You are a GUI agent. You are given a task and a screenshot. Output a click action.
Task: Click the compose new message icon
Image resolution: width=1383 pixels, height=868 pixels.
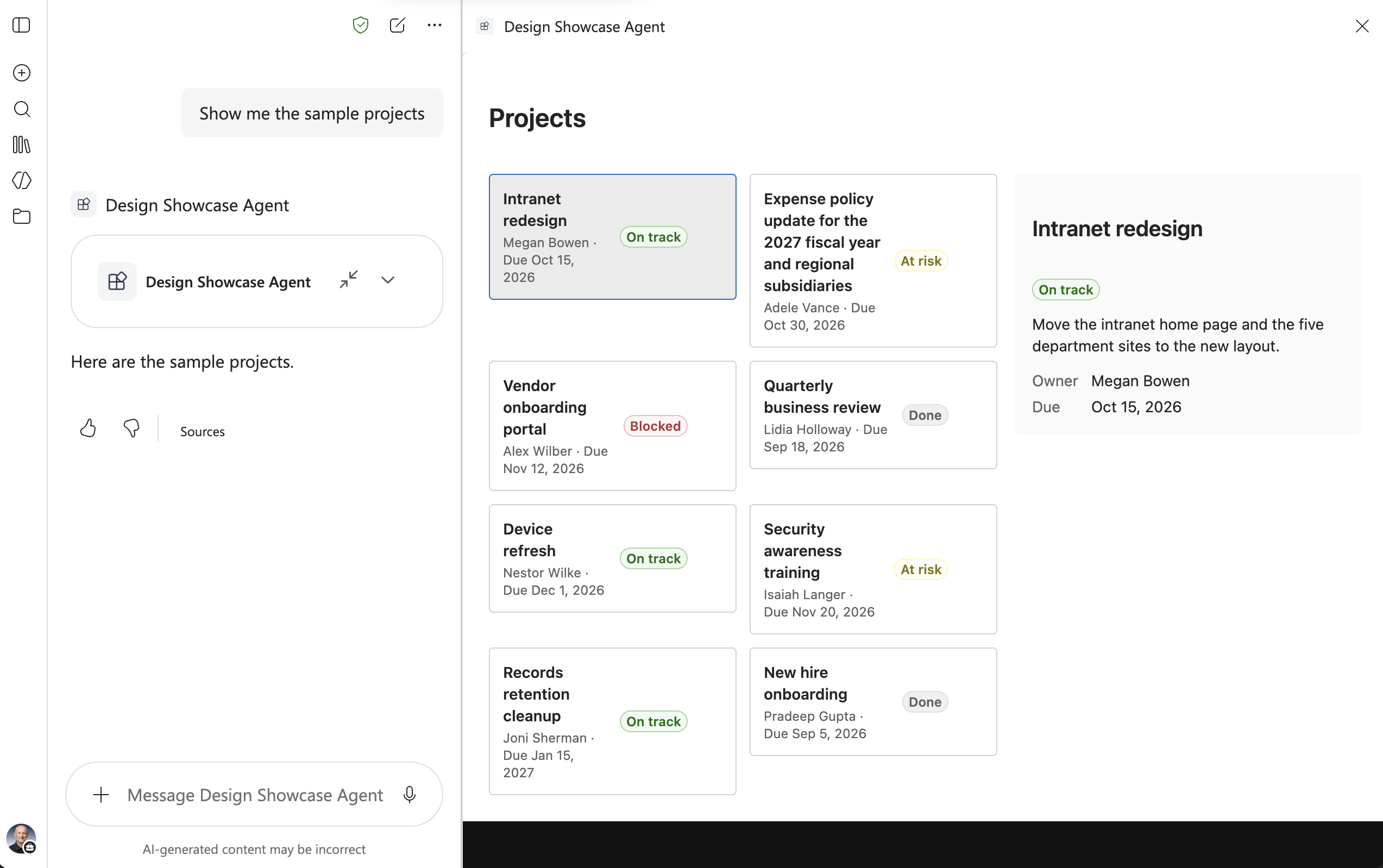coord(397,26)
